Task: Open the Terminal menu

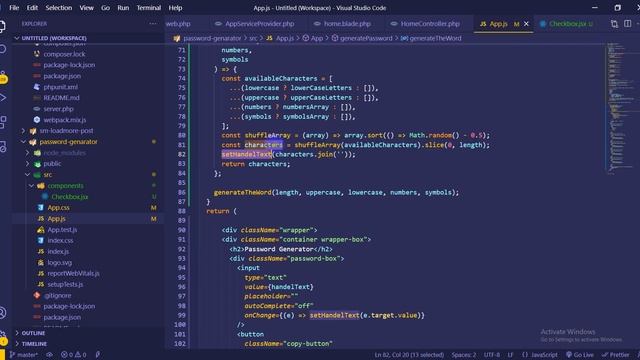Action: [149, 8]
